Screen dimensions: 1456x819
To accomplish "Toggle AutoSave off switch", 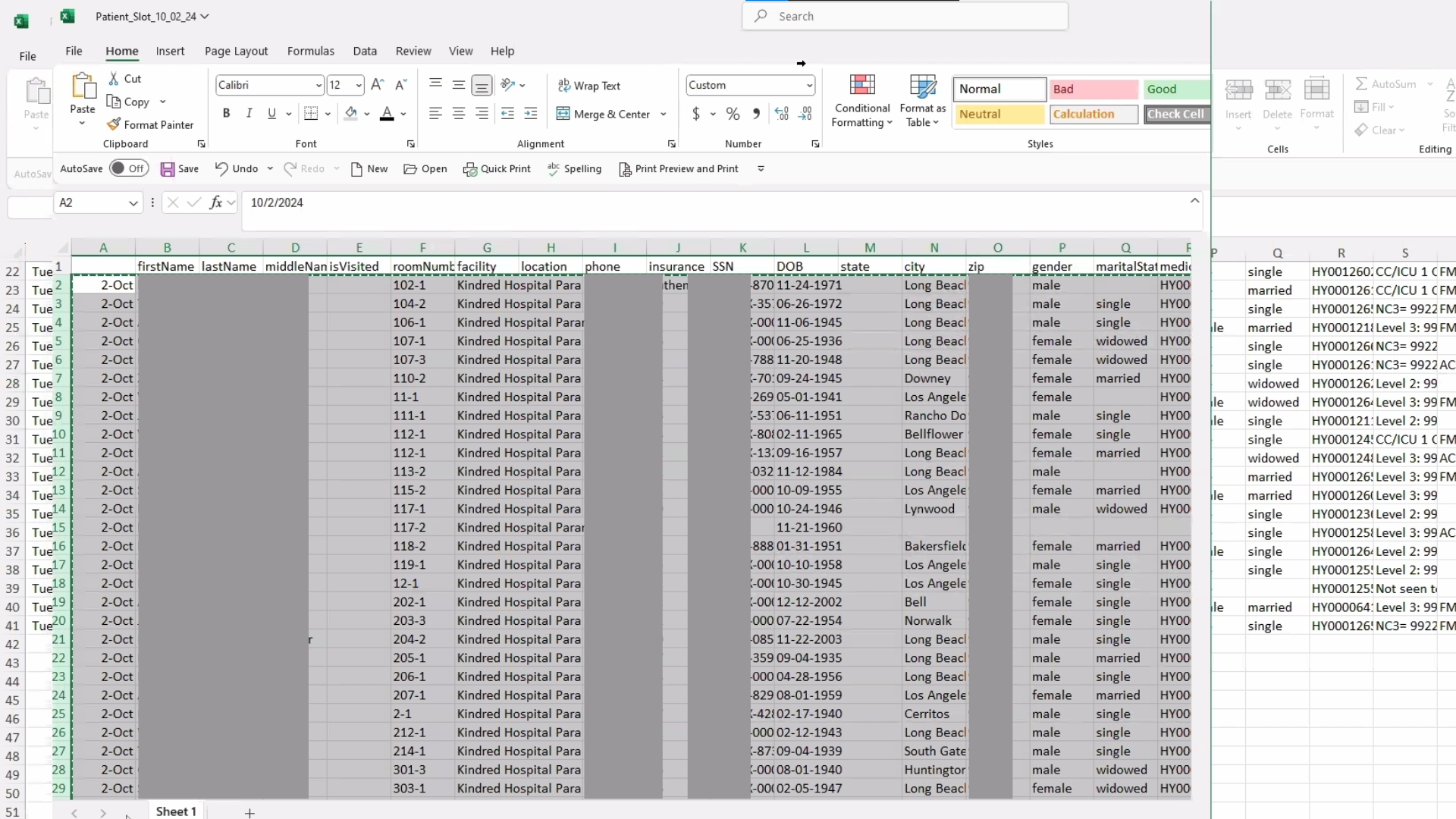I will [128, 168].
